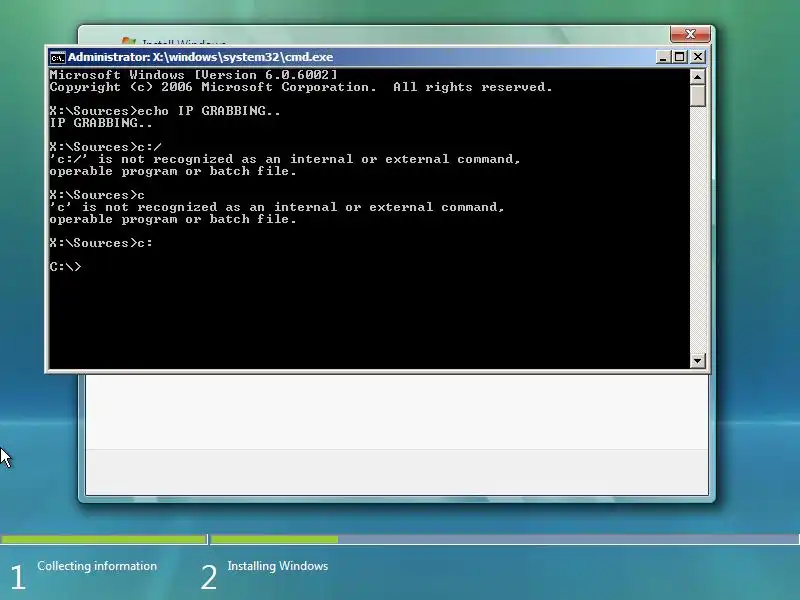
Task: Click the 'Microsoft Windows [Version 6.0.6002]' line
Action: click(x=193, y=75)
